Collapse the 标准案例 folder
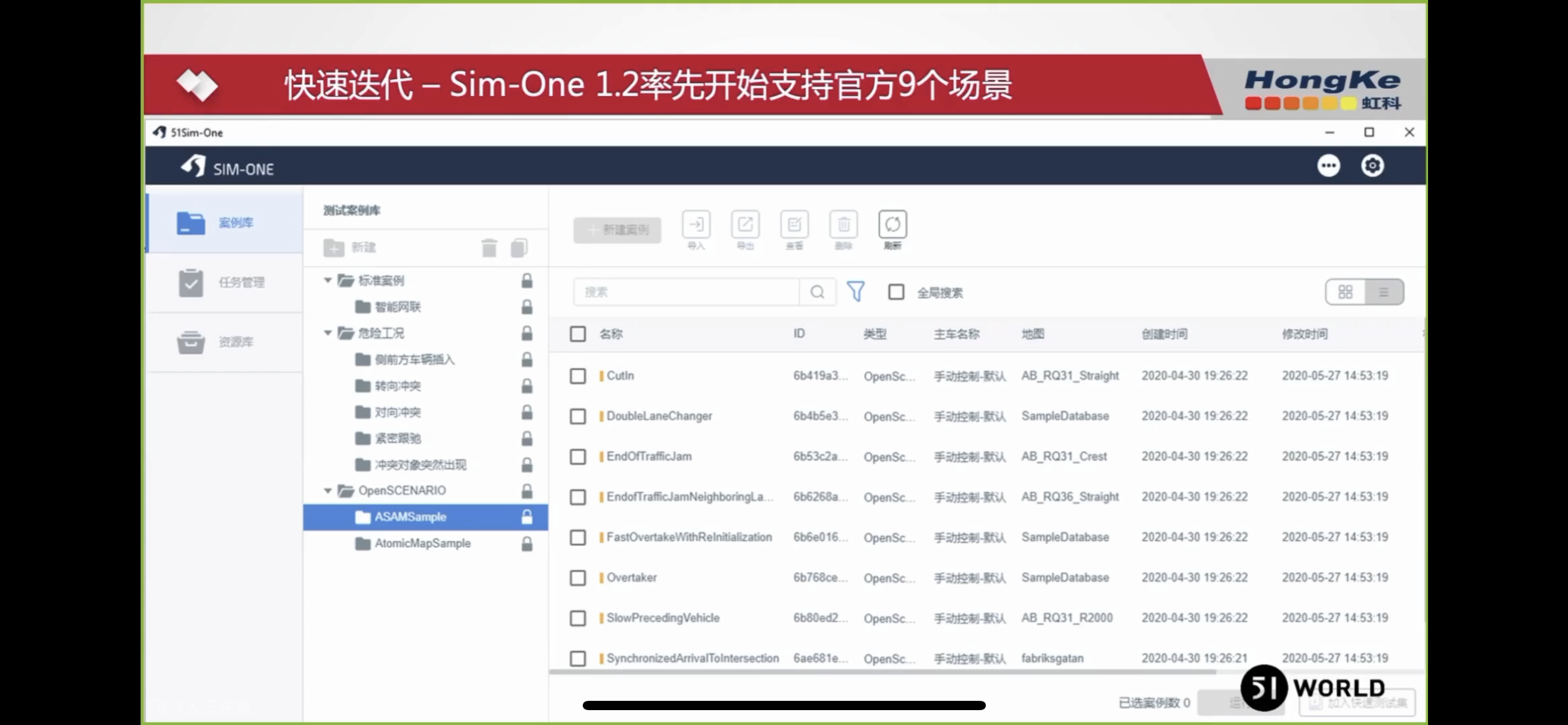 point(329,280)
